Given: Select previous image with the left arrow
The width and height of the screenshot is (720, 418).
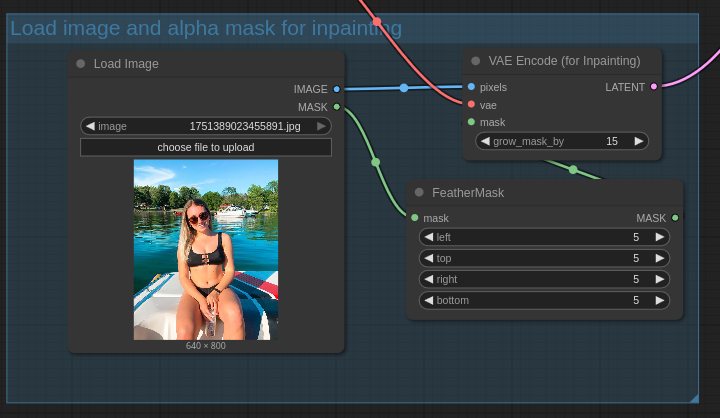Looking at the screenshot, I should pyautogui.click(x=90, y=126).
